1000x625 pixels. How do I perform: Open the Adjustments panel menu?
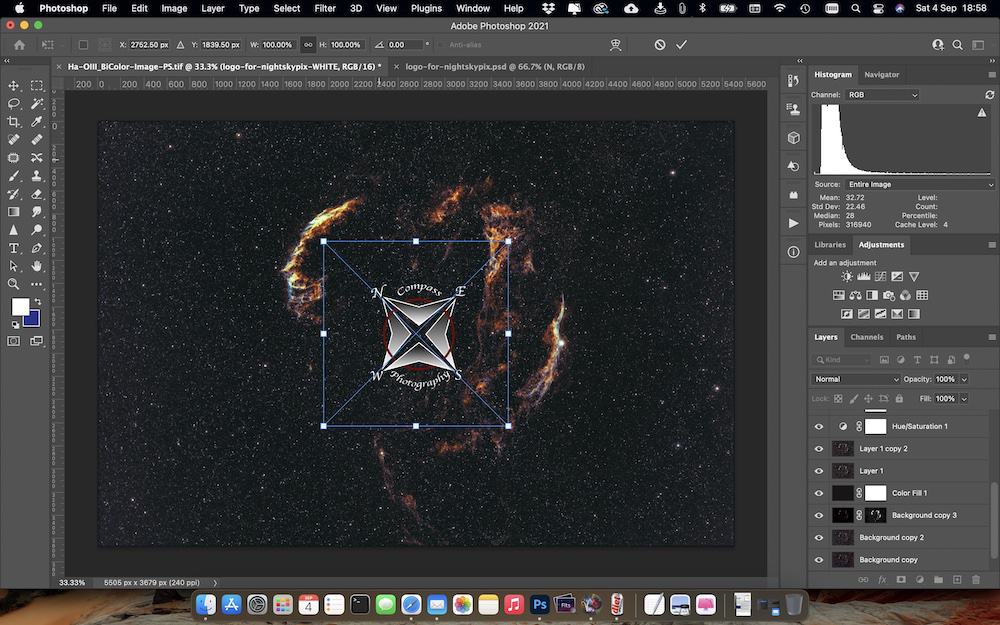[x=992, y=245]
